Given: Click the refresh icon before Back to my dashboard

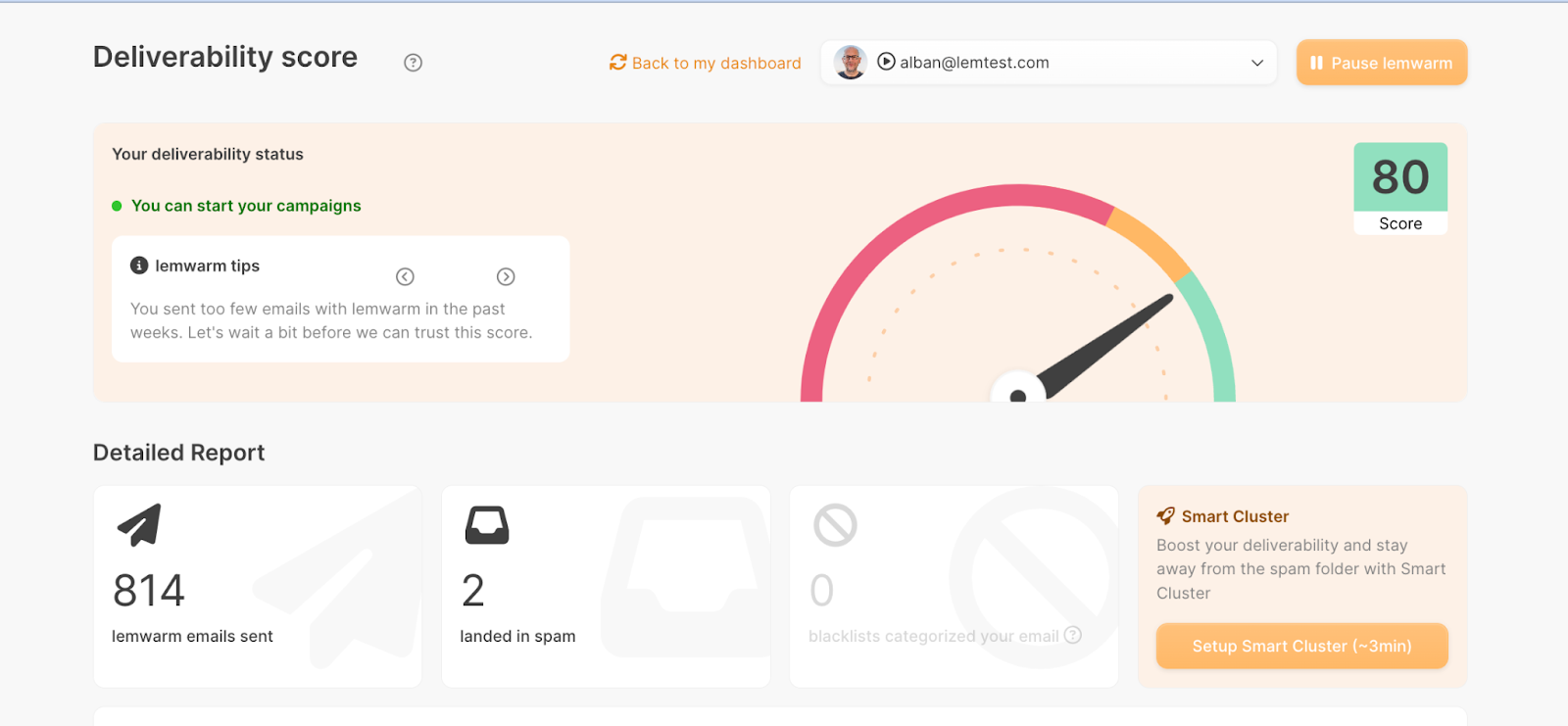Looking at the screenshot, I should pyautogui.click(x=617, y=63).
